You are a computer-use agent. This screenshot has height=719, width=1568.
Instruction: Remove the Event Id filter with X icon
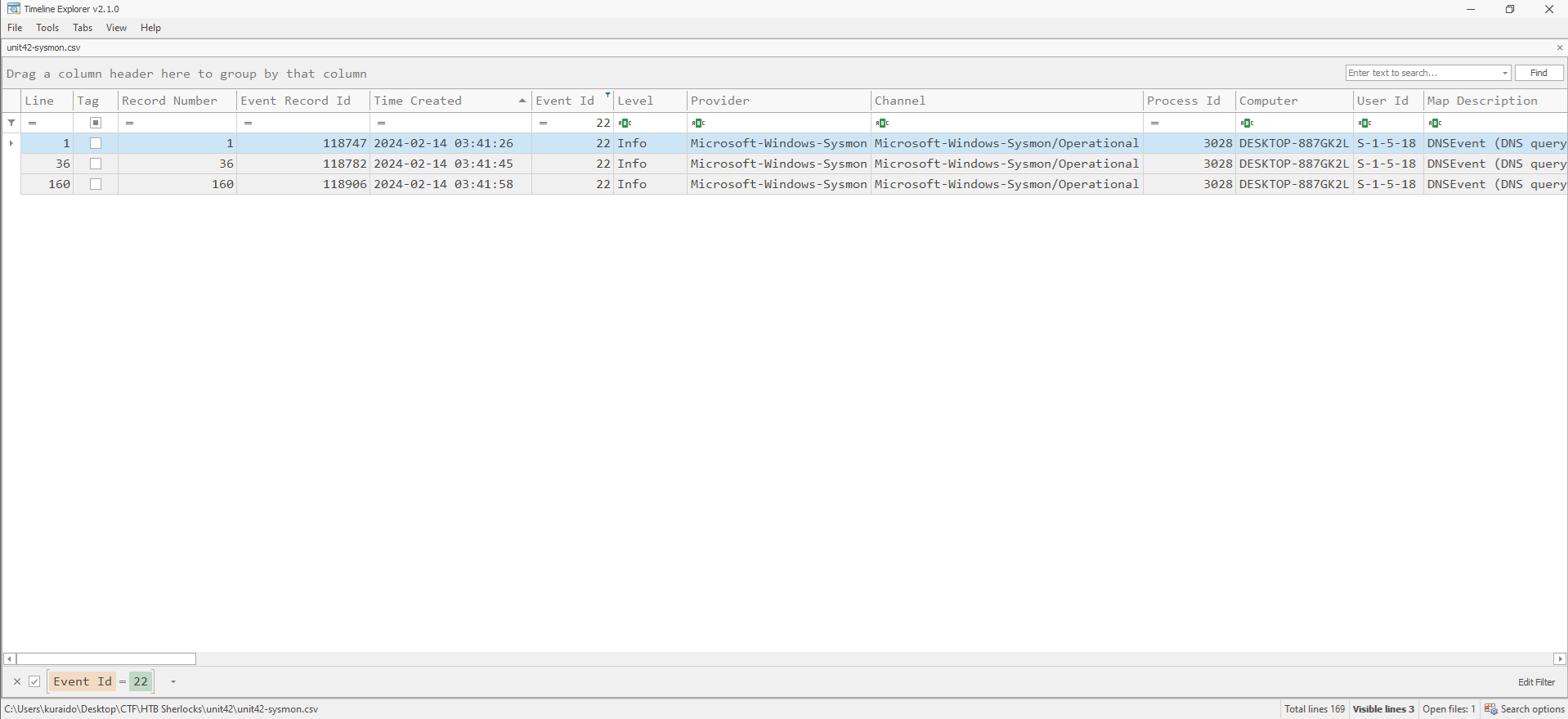(x=17, y=681)
